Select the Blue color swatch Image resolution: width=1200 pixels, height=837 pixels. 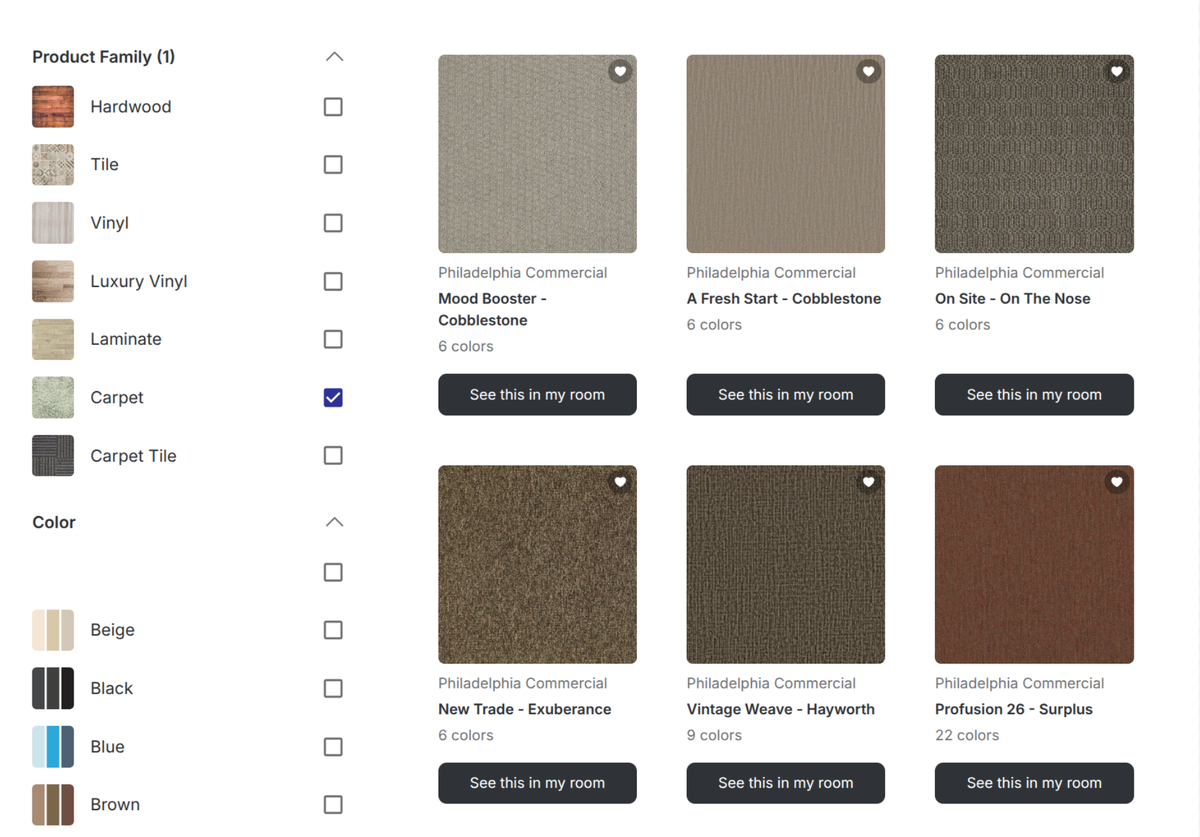(x=52, y=746)
